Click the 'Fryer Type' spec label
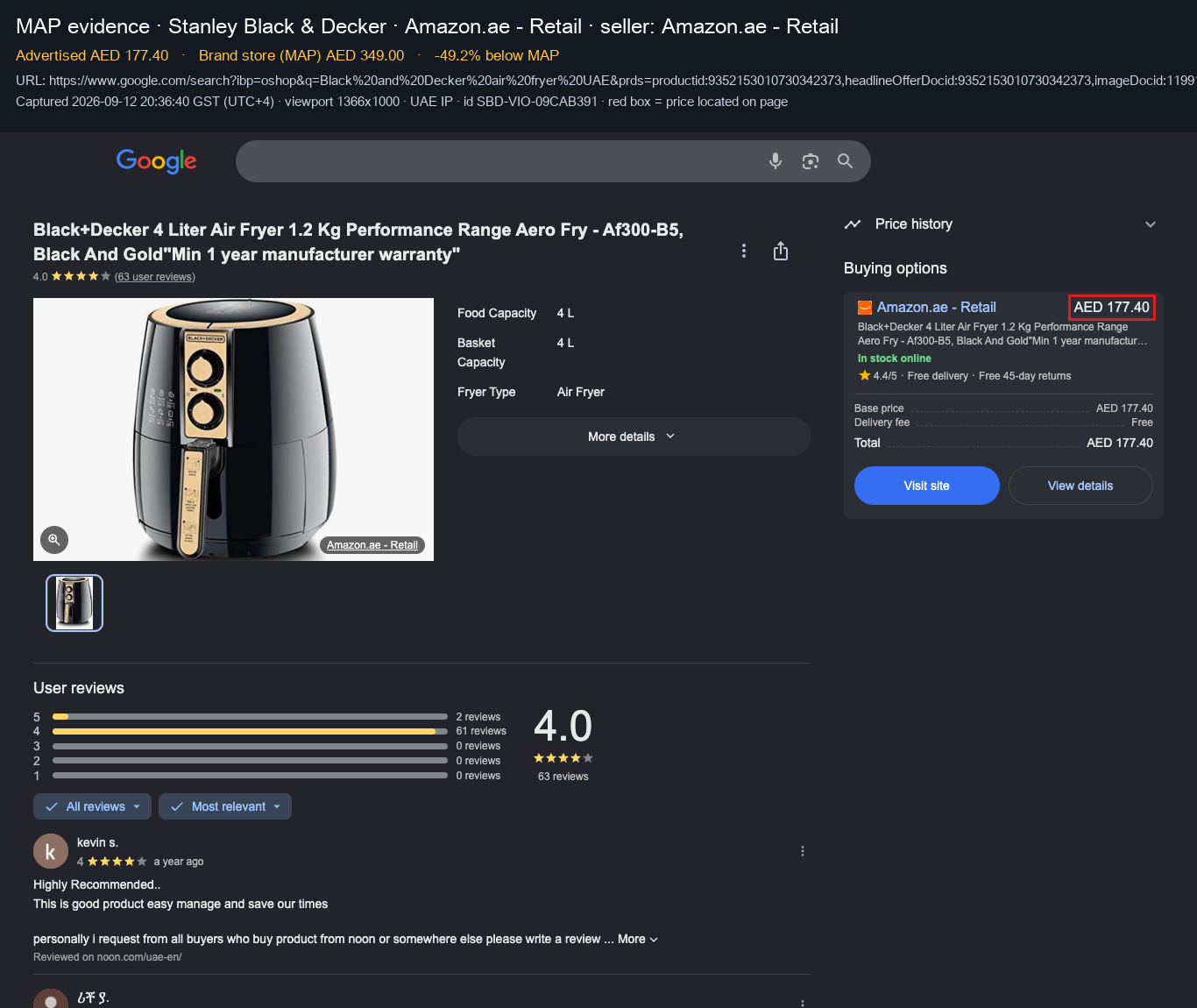The width and height of the screenshot is (1197, 1008). (x=486, y=392)
